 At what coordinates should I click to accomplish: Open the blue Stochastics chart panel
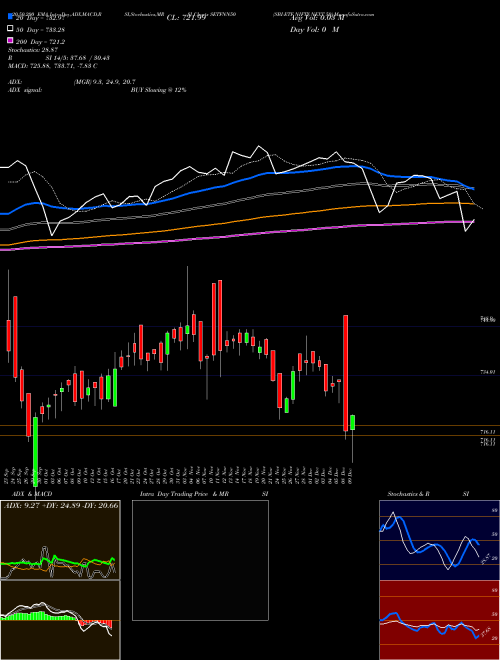(439, 540)
